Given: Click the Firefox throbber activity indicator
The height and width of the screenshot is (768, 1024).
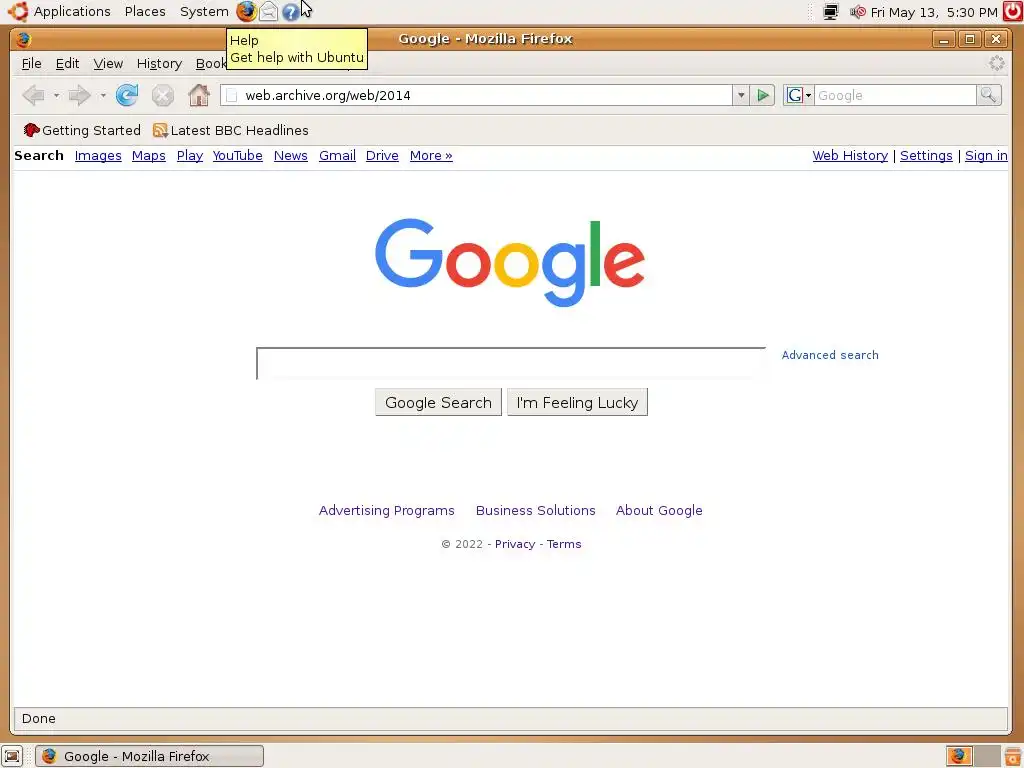Looking at the screenshot, I should click(997, 63).
